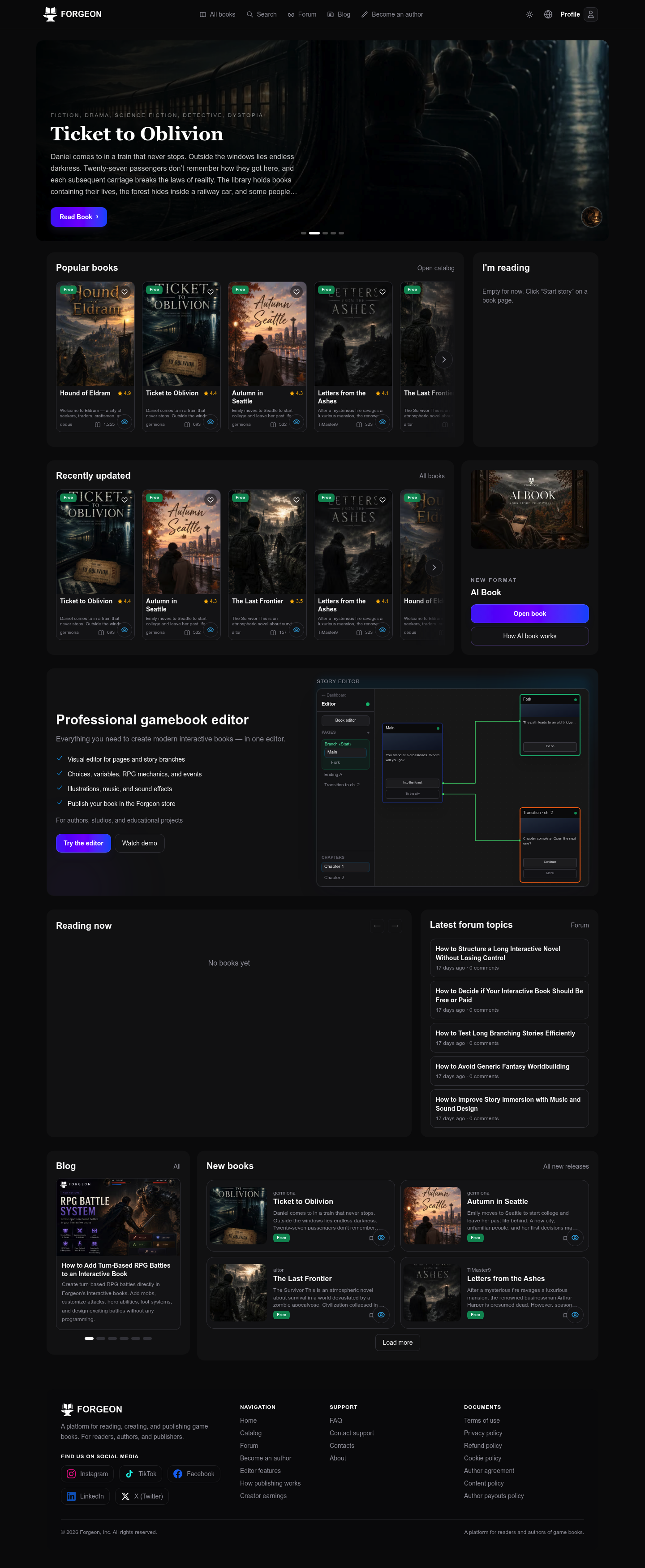
Task: Click the Try the editor button
Action: click(83, 843)
